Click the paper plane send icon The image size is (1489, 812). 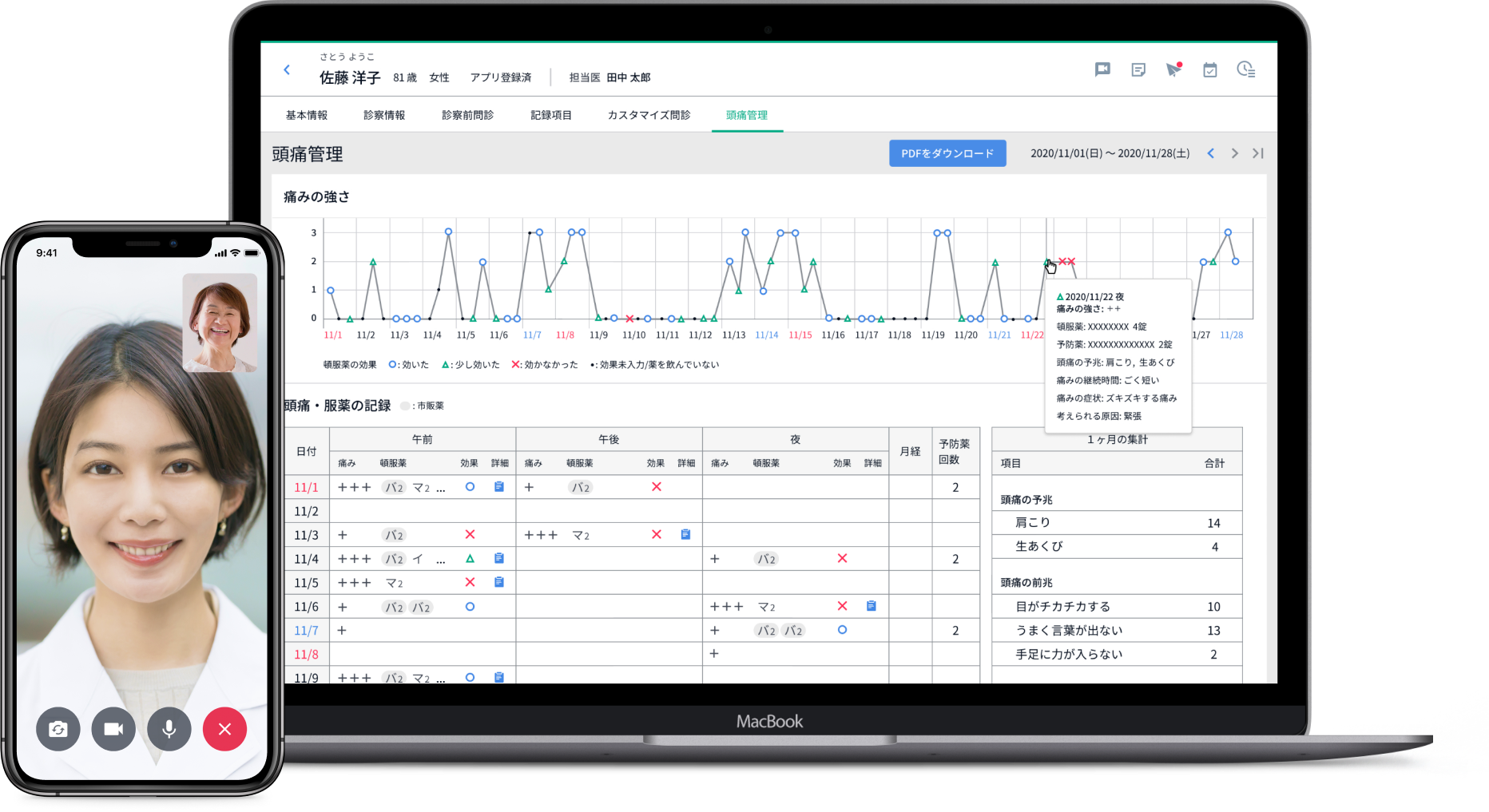[1173, 70]
